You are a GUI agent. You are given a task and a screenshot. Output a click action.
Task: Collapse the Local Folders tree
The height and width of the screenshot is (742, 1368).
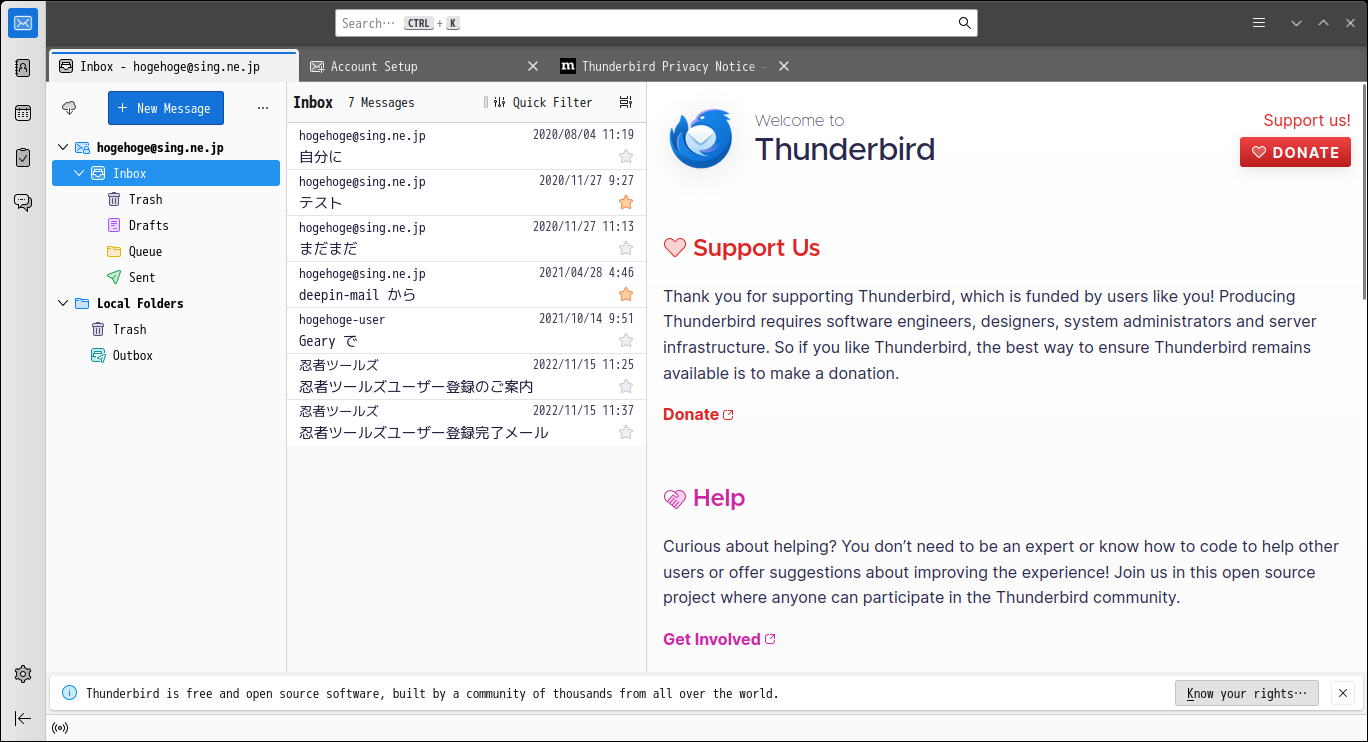pos(63,303)
